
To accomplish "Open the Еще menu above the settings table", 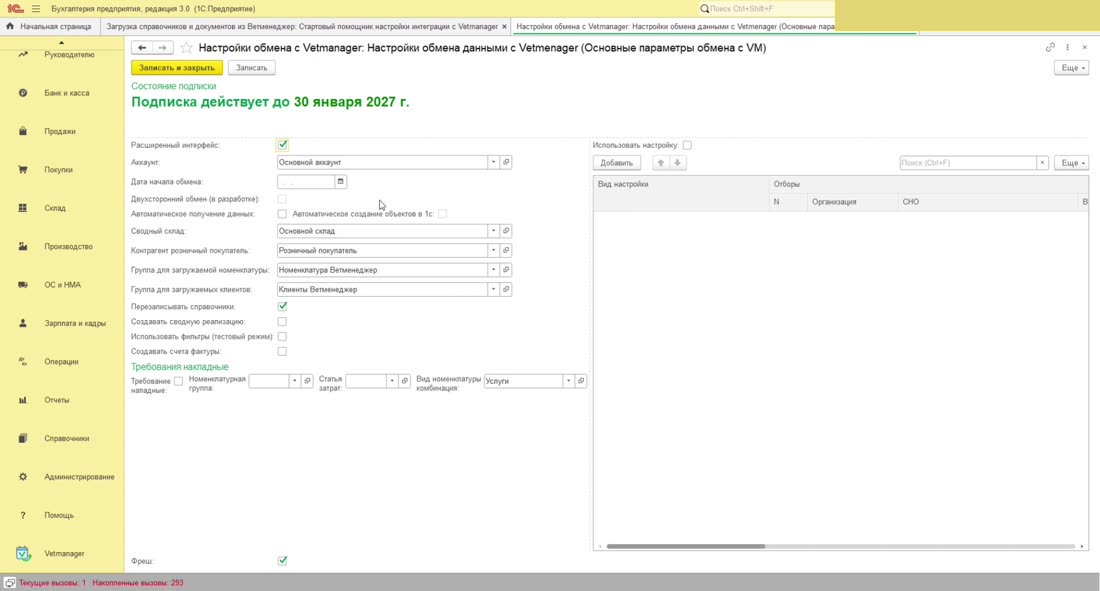I will pos(1072,163).
